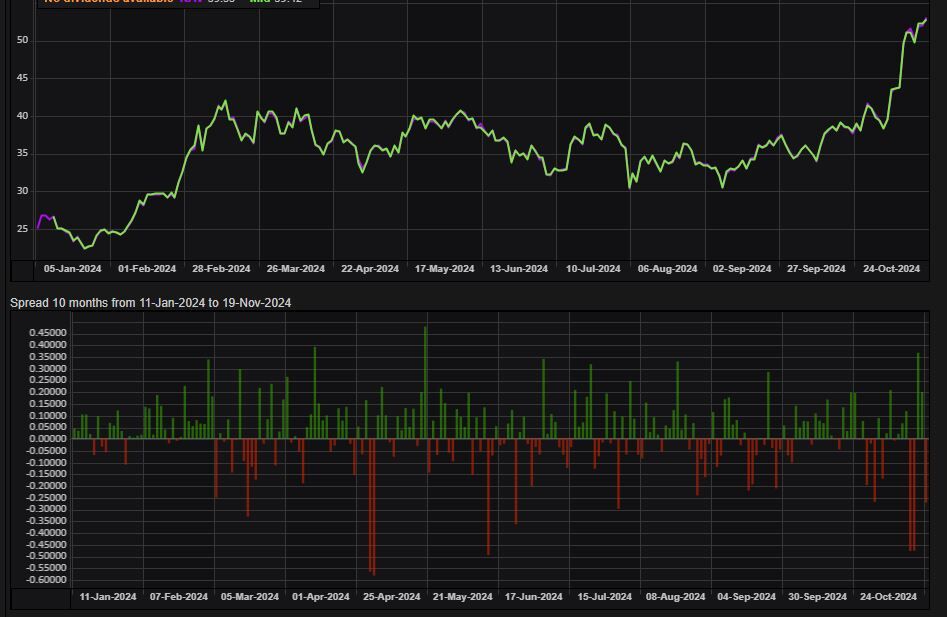Click the 28-Feb-2024 axis date label

tap(221, 269)
